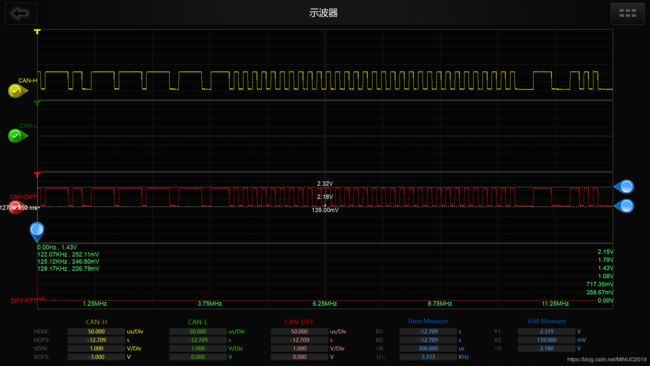Click FFT peak reading 122.07KHz
This screenshot has width=650, height=366.
coord(68,254)
